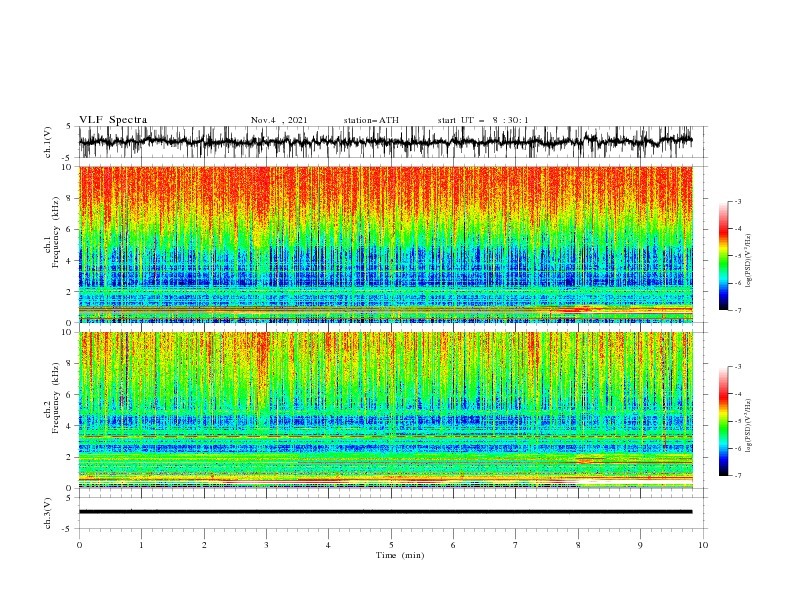Click the time axis tick label '8'
The width and height of the screenshot is (792, 612).
click(578, 545)
